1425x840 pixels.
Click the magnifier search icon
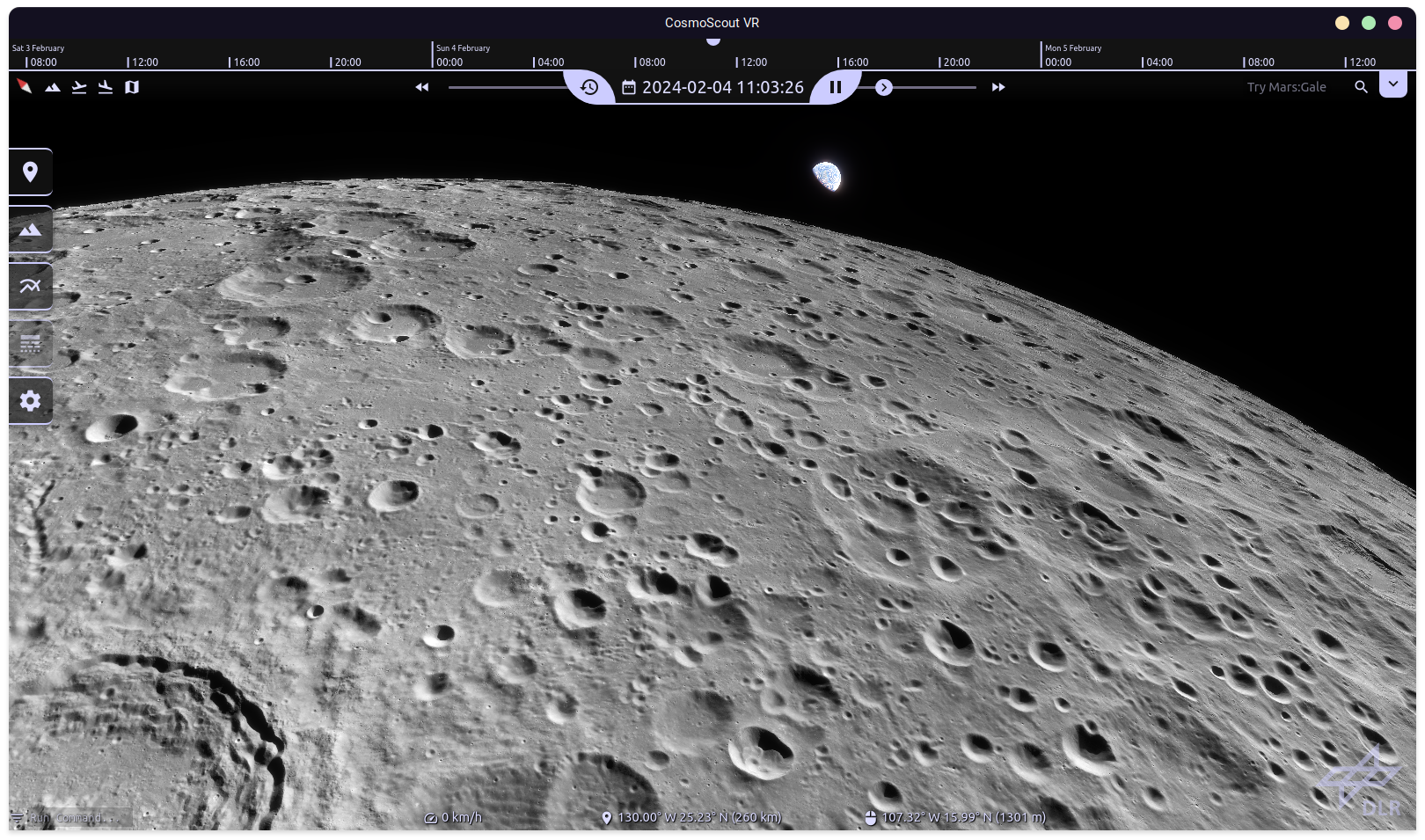click(x=1361, y=87)
